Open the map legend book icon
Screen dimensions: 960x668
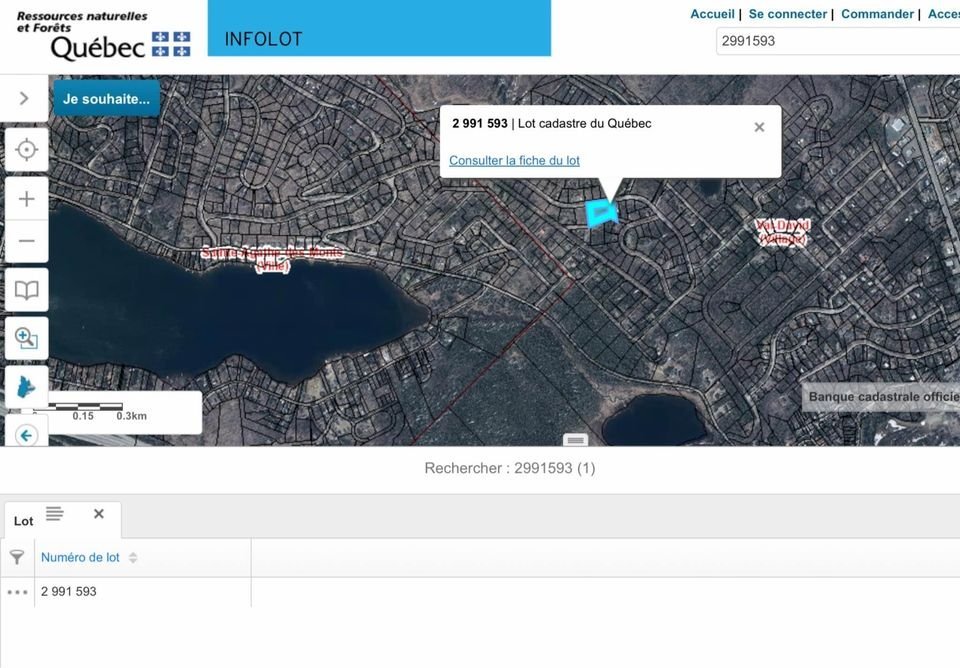(x=27, y=290)
